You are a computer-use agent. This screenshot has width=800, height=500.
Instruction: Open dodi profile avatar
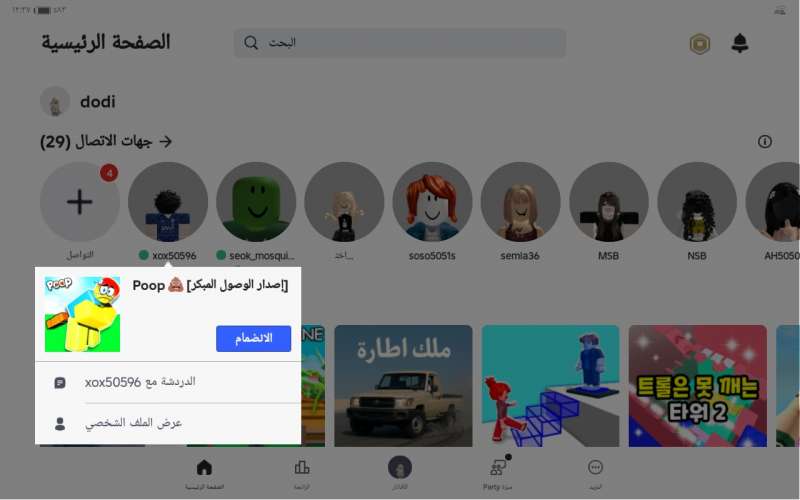(x=55, y=102)
